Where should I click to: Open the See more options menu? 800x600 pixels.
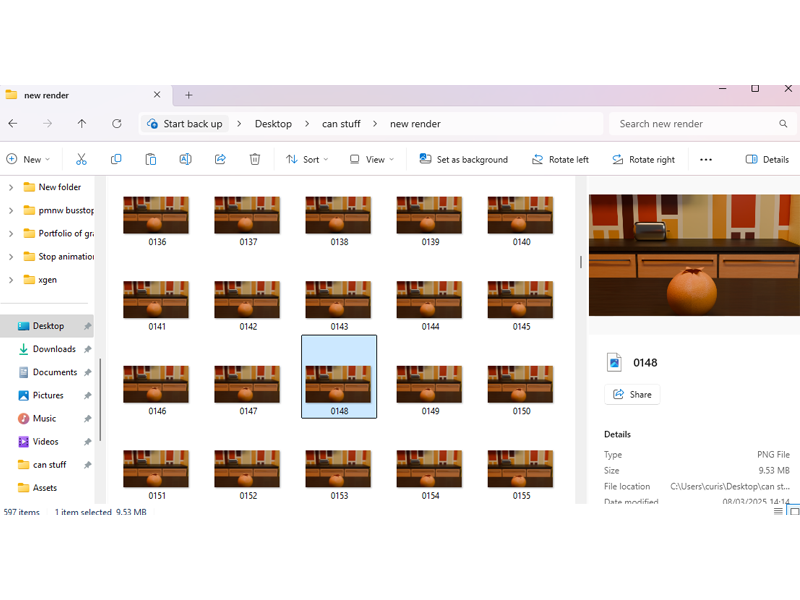point(706,159)
